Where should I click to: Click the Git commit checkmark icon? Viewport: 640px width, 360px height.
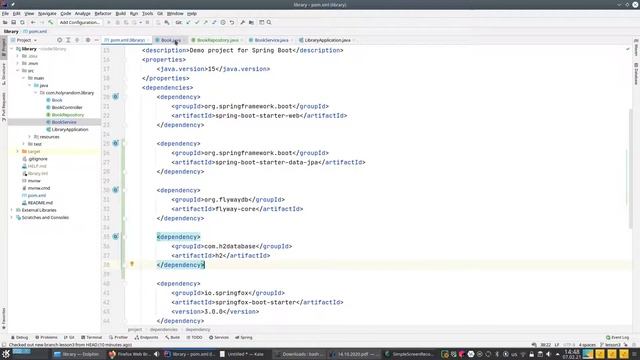coord(197,22)
